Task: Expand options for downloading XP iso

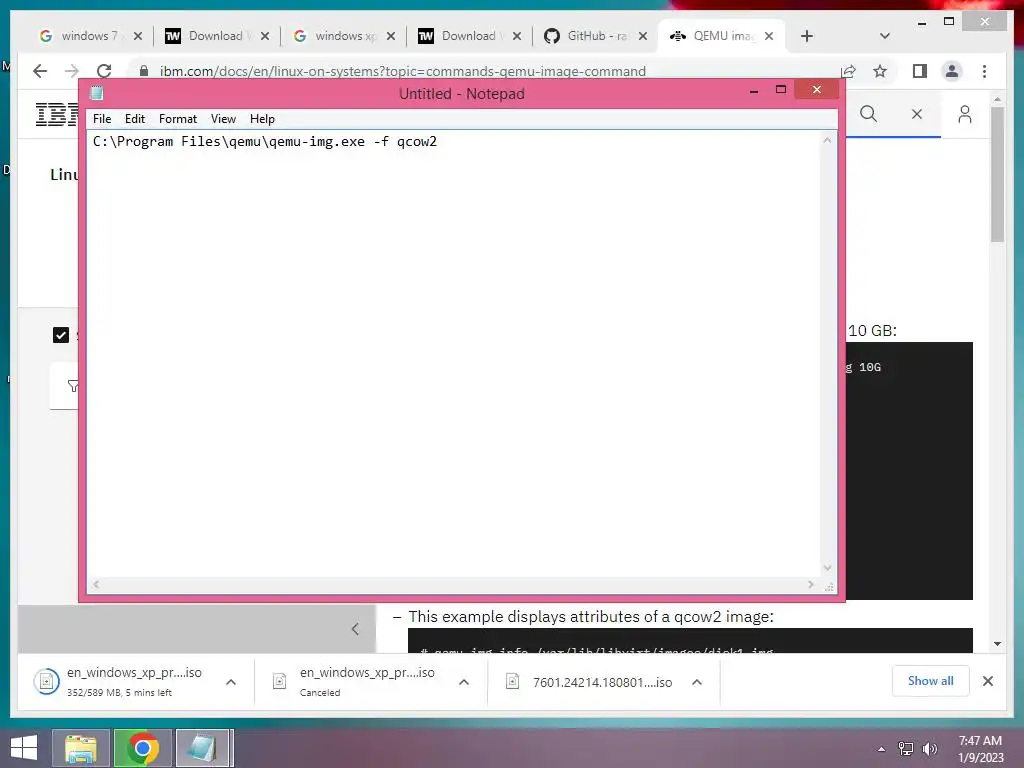Action: pos(231,682)
